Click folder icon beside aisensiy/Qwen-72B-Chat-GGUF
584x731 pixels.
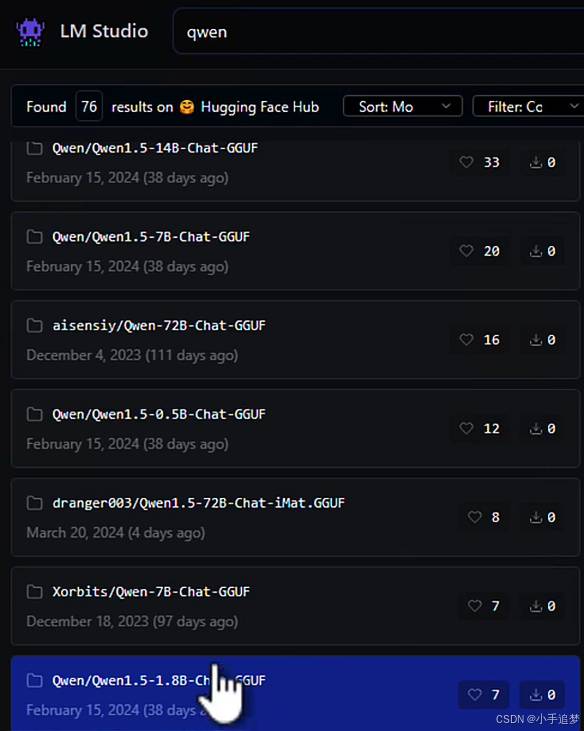[x=34, y=325]
